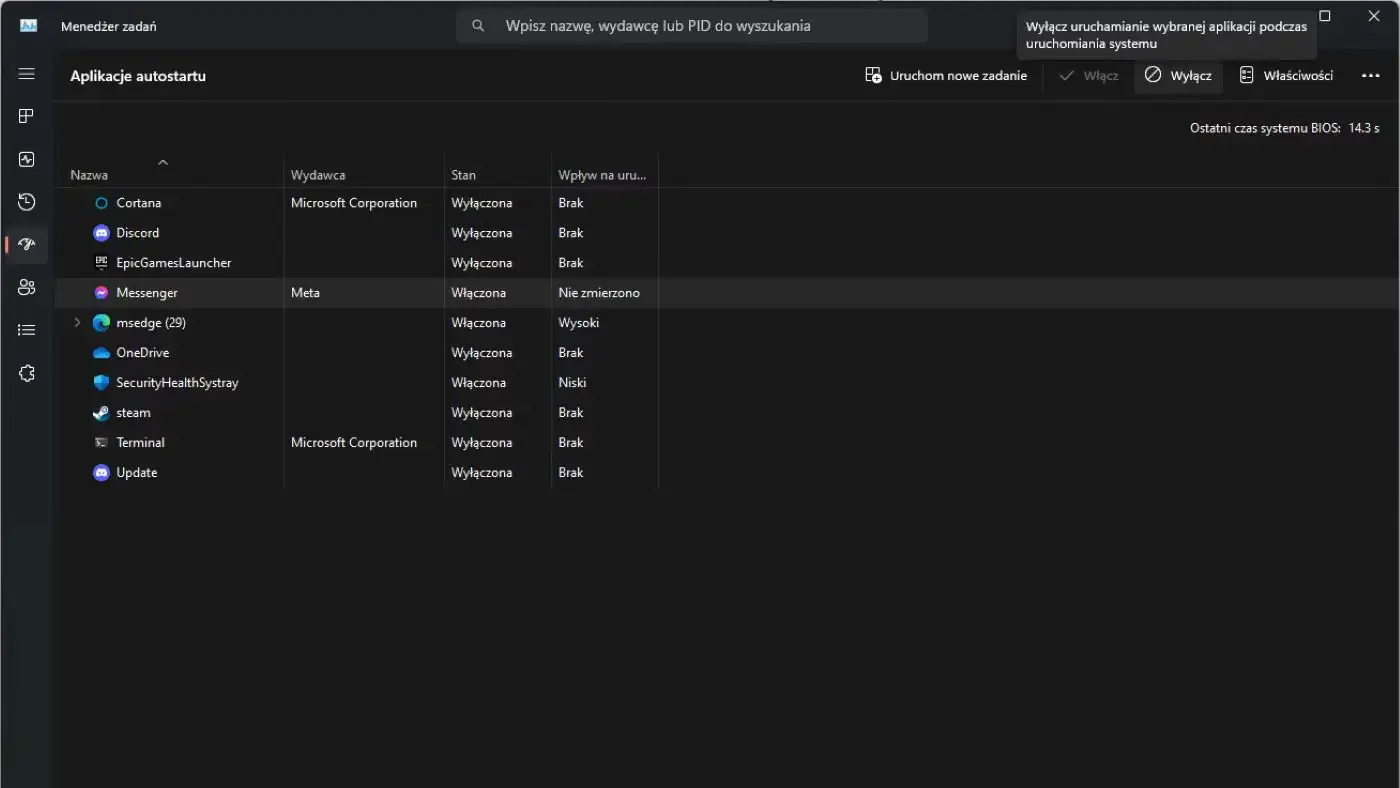Click the Niski impact value
This screenshot has height=788, width=1400.
click(x=572, y=383)
